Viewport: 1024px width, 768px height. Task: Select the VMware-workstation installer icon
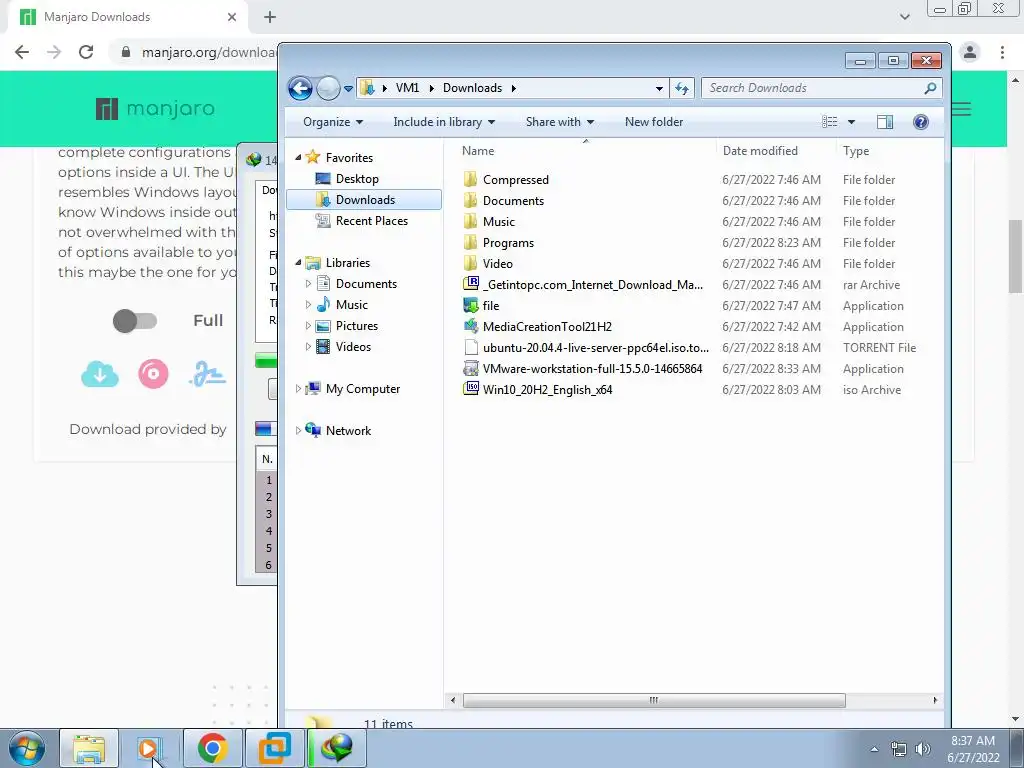tap(470, 368)
